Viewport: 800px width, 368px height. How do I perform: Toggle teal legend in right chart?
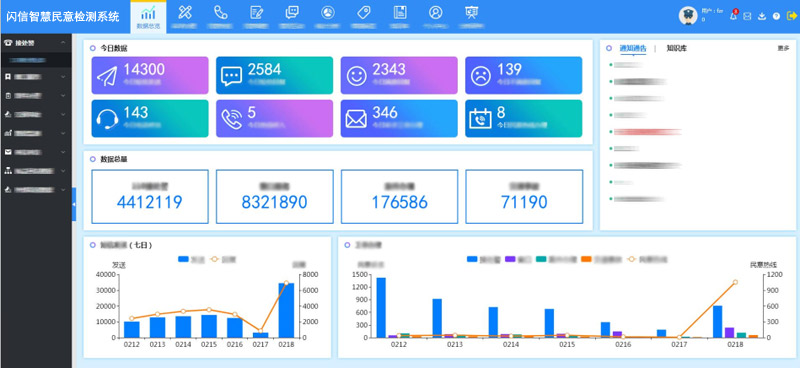pyautogui.click(x=556, y=259)
